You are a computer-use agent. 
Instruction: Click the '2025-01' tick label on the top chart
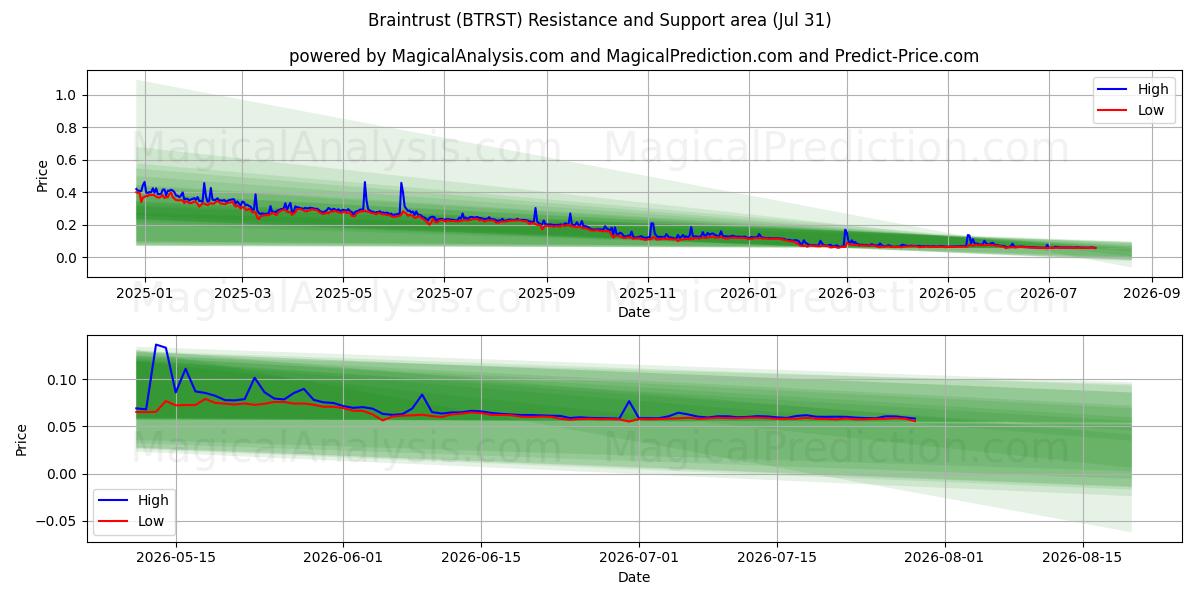145,293
